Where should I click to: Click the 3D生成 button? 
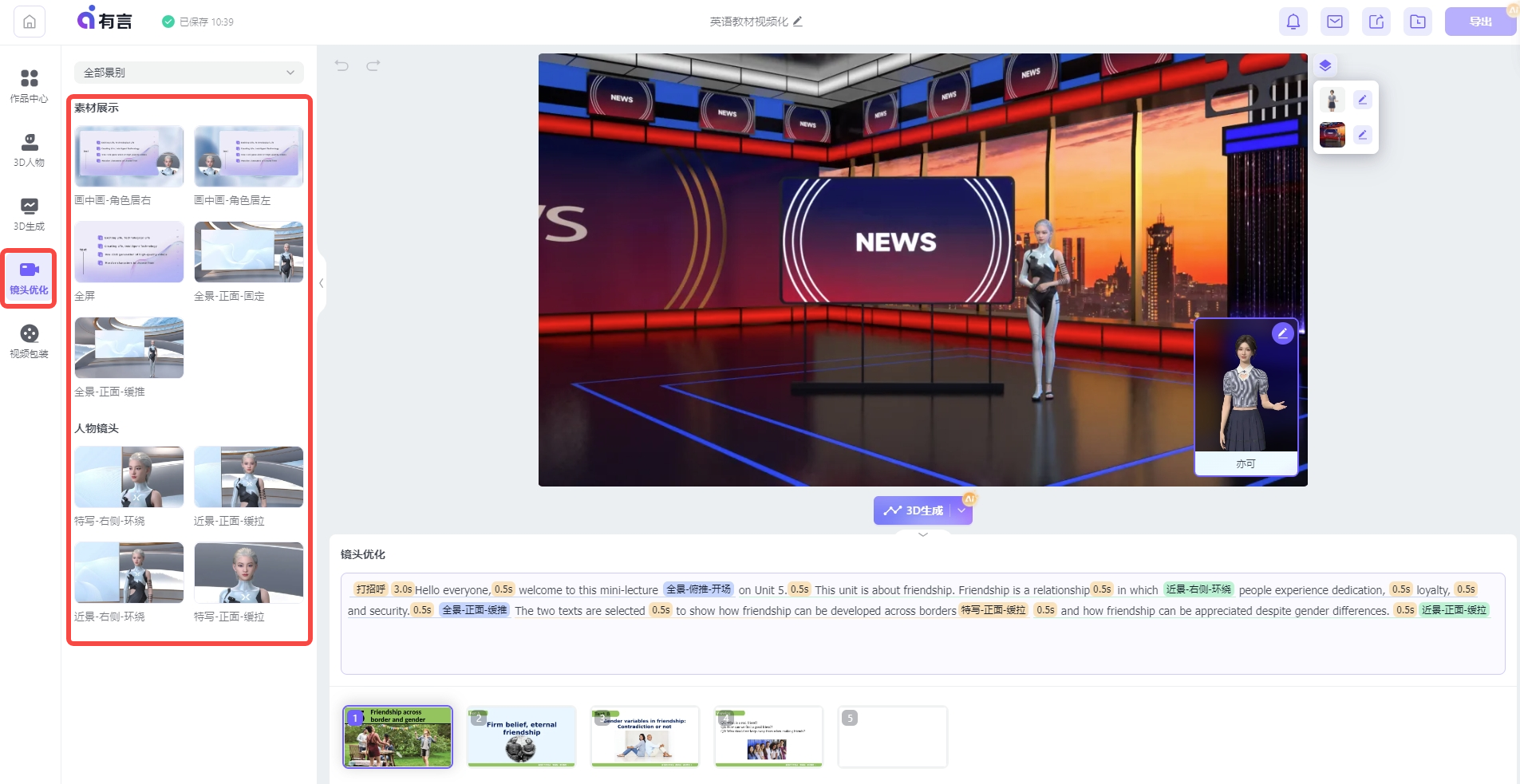click(x=913, y=510)
